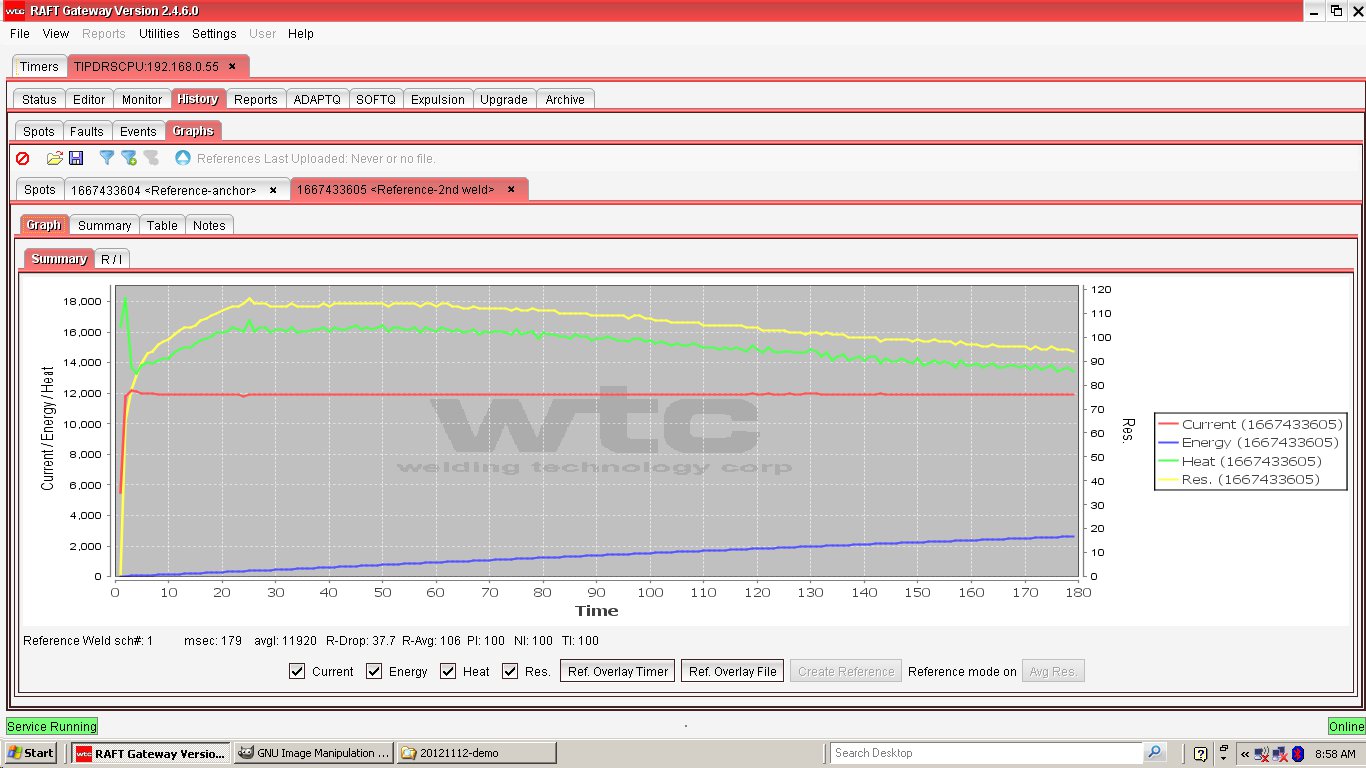Open a file with the folder icon
1366x768 pixels.
55,158
